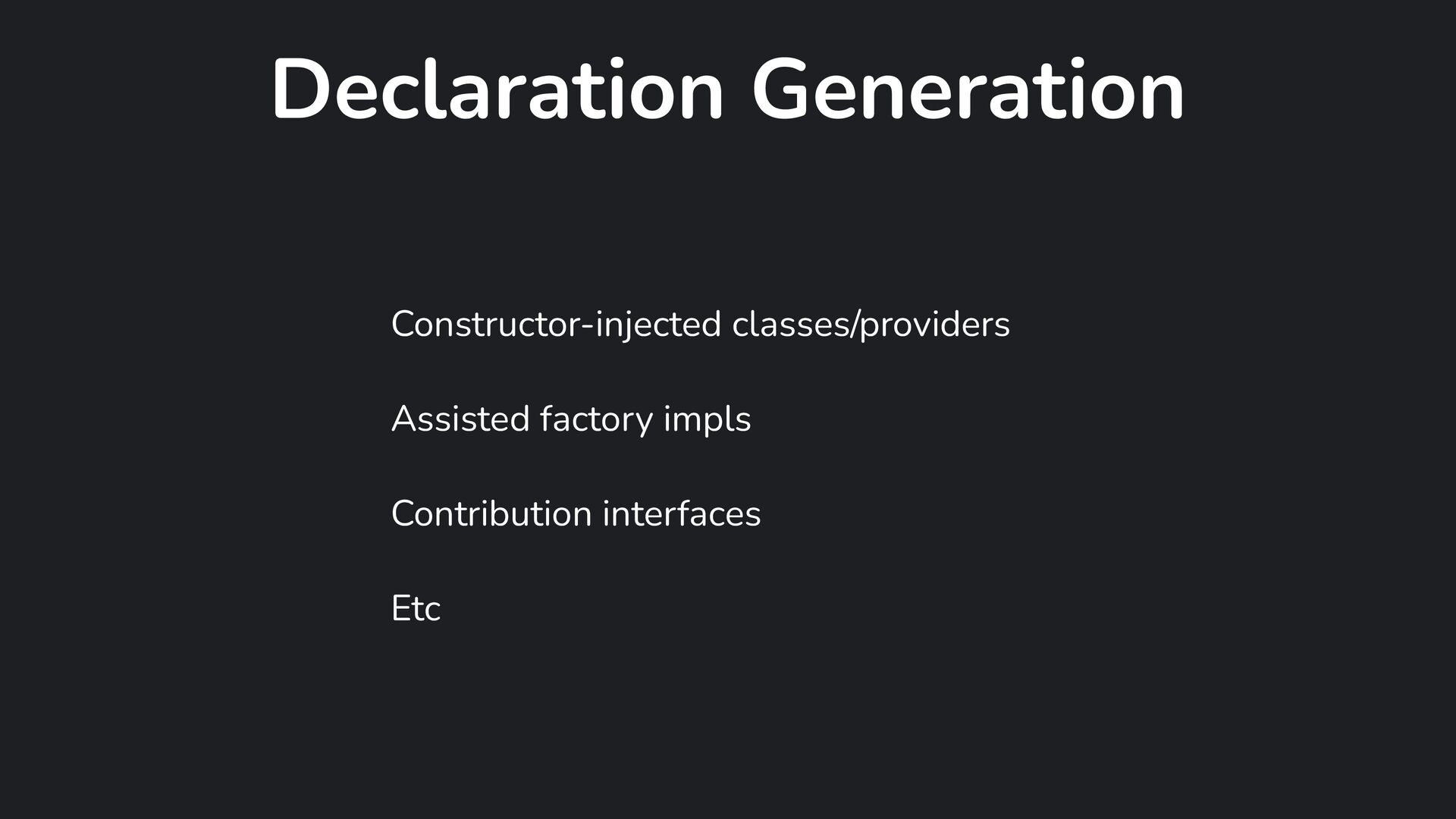The image size is (1456, 819).
Task: Click the capital C in Contribution
Action: point(403,514)
